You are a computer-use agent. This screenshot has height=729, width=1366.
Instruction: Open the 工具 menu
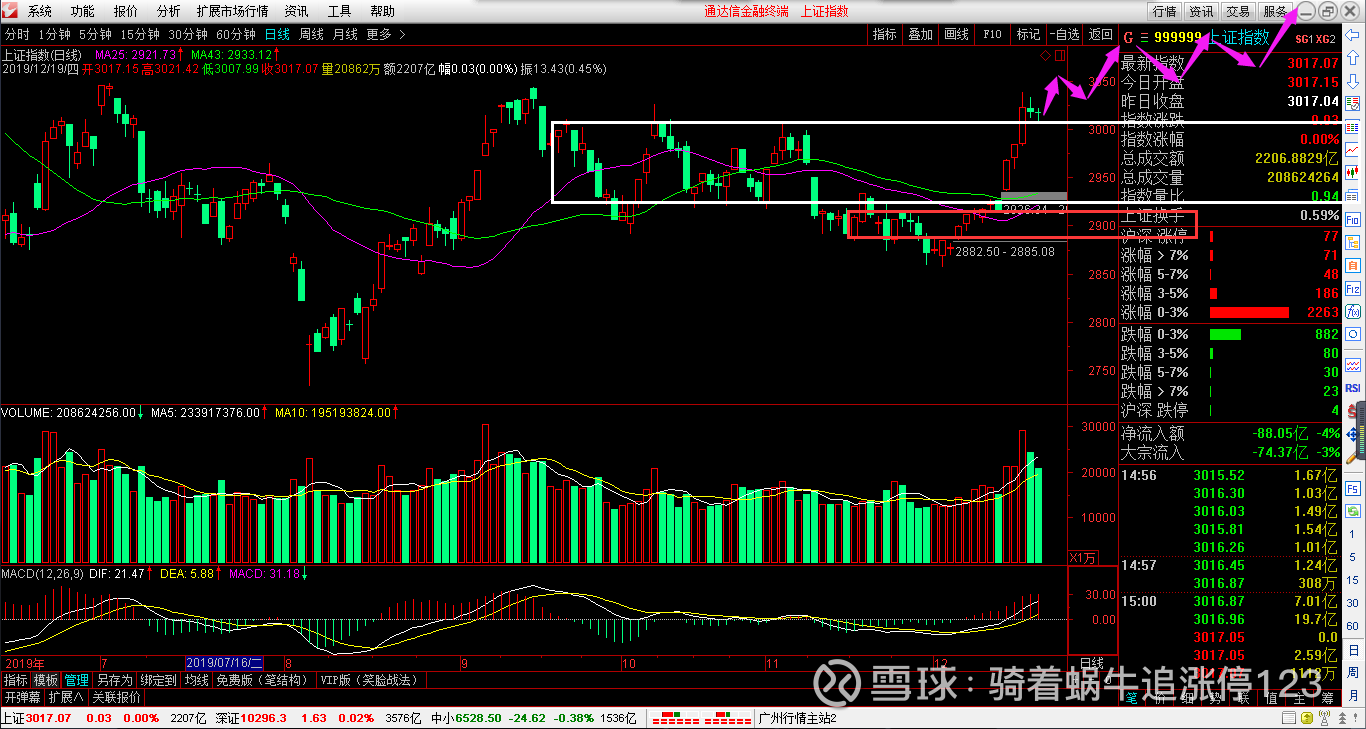point(340,11)
